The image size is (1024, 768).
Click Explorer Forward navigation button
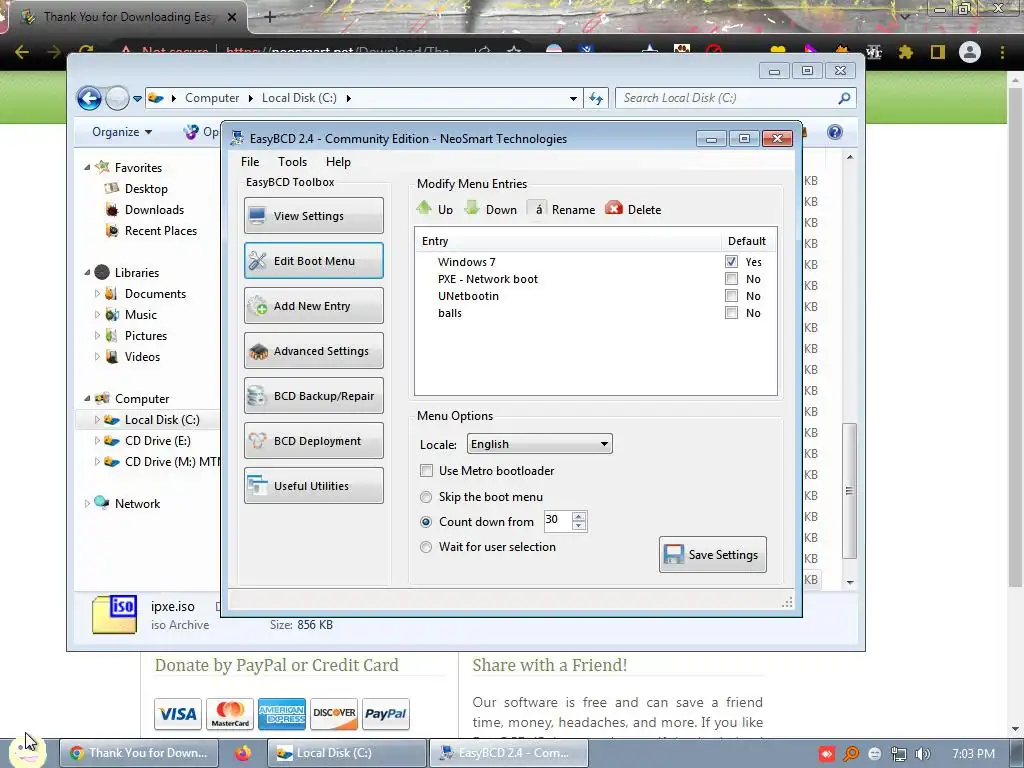tap(117, 99)
